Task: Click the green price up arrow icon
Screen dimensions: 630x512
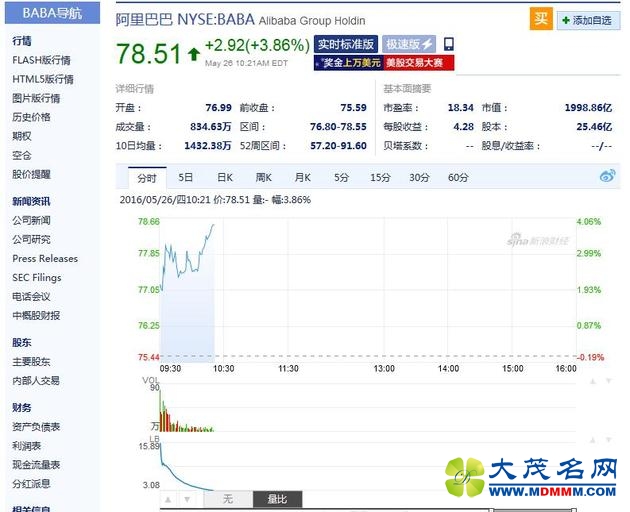Action: pyautogui.click(x=194, y=54)
